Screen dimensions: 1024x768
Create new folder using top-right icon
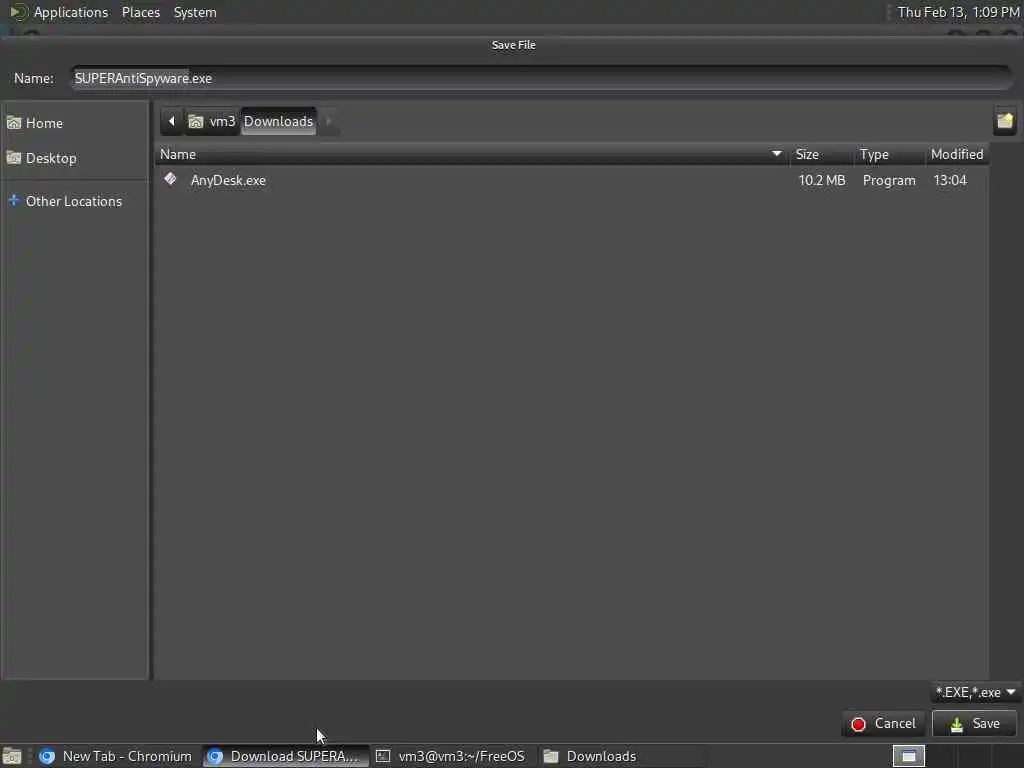tap(1004, 121)
